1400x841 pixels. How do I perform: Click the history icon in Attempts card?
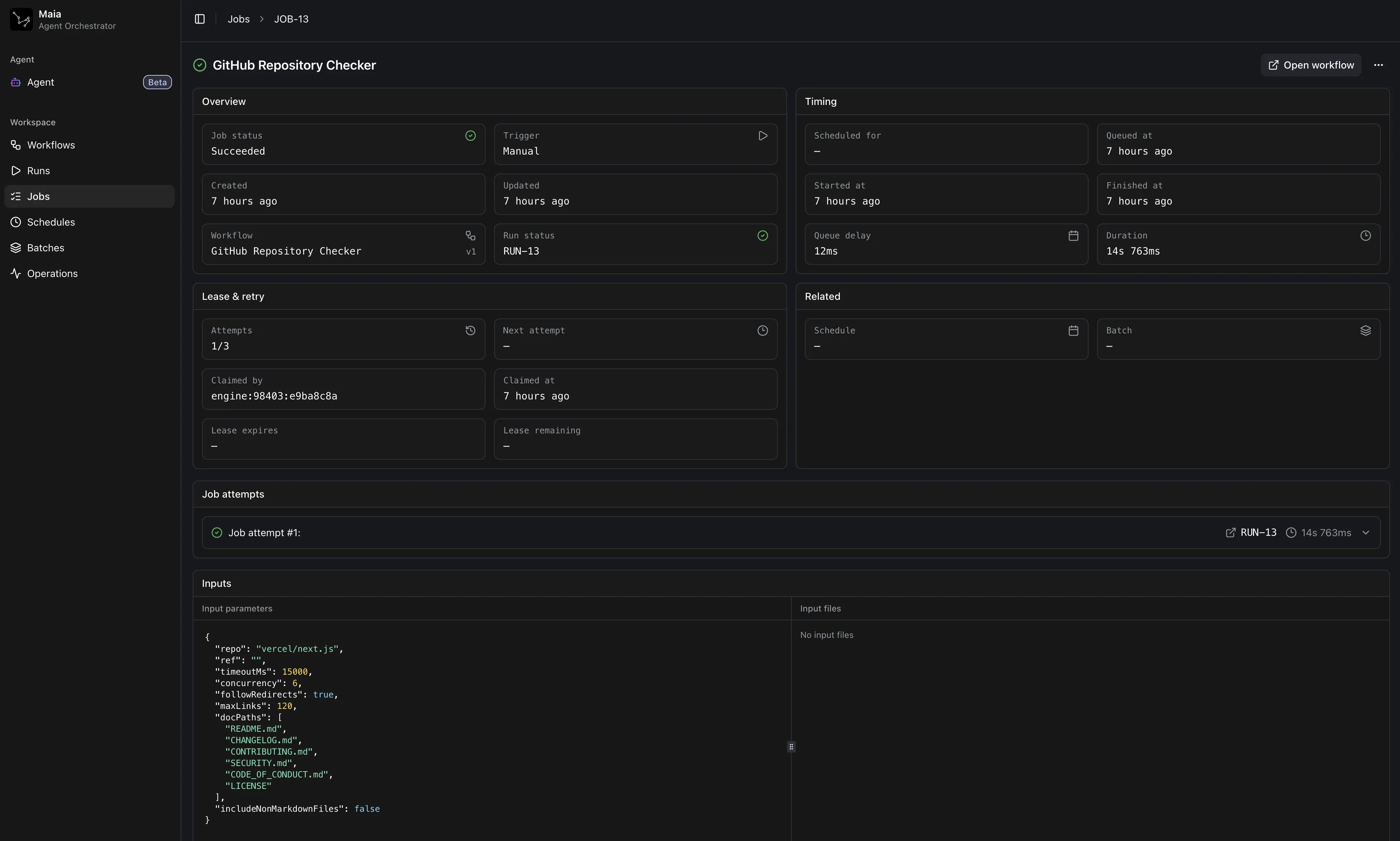point(470,331)
